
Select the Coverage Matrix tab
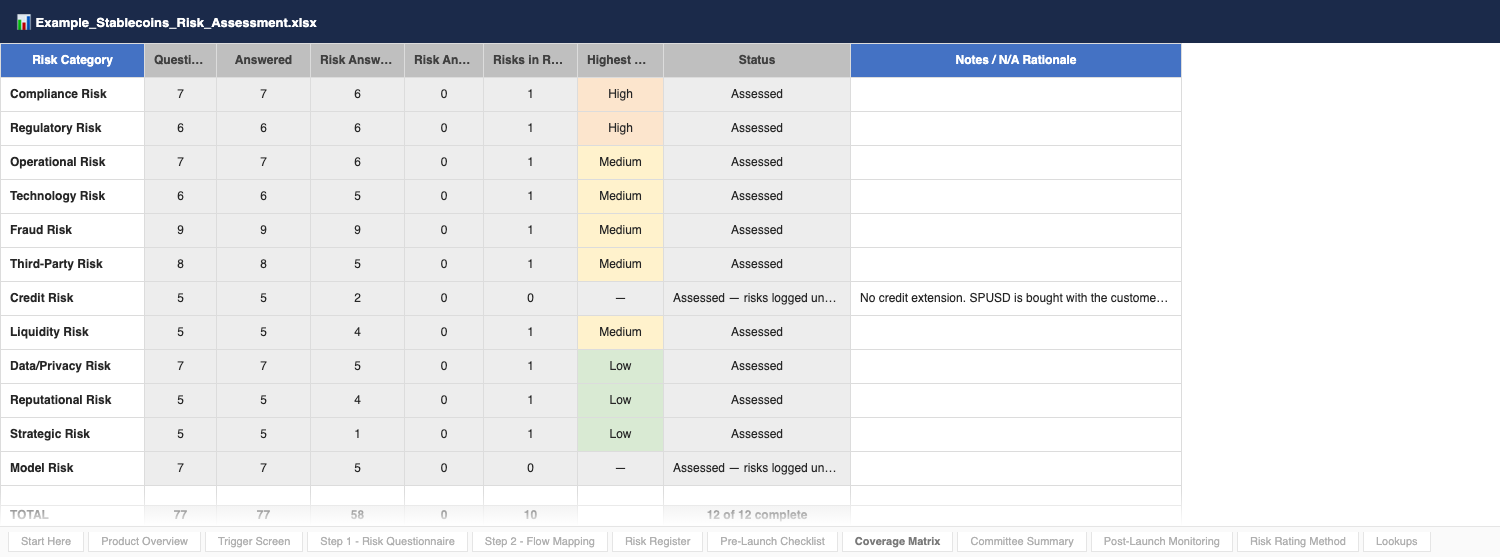click(897, 541)
